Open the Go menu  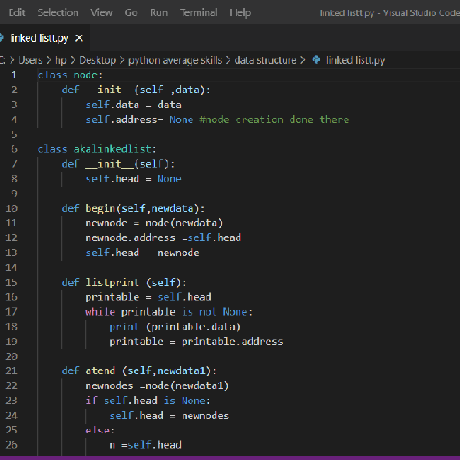click(131, 13)
